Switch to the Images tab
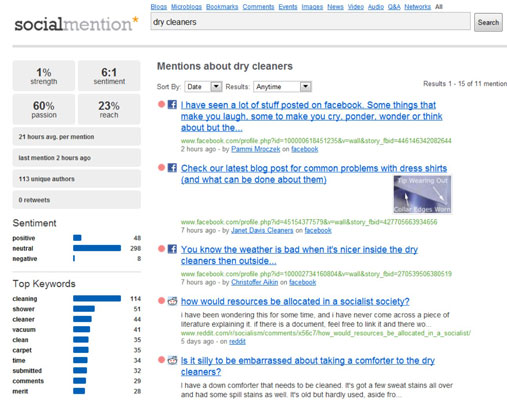The height and width of the screenshot is (400, 507). pos(312,7)
